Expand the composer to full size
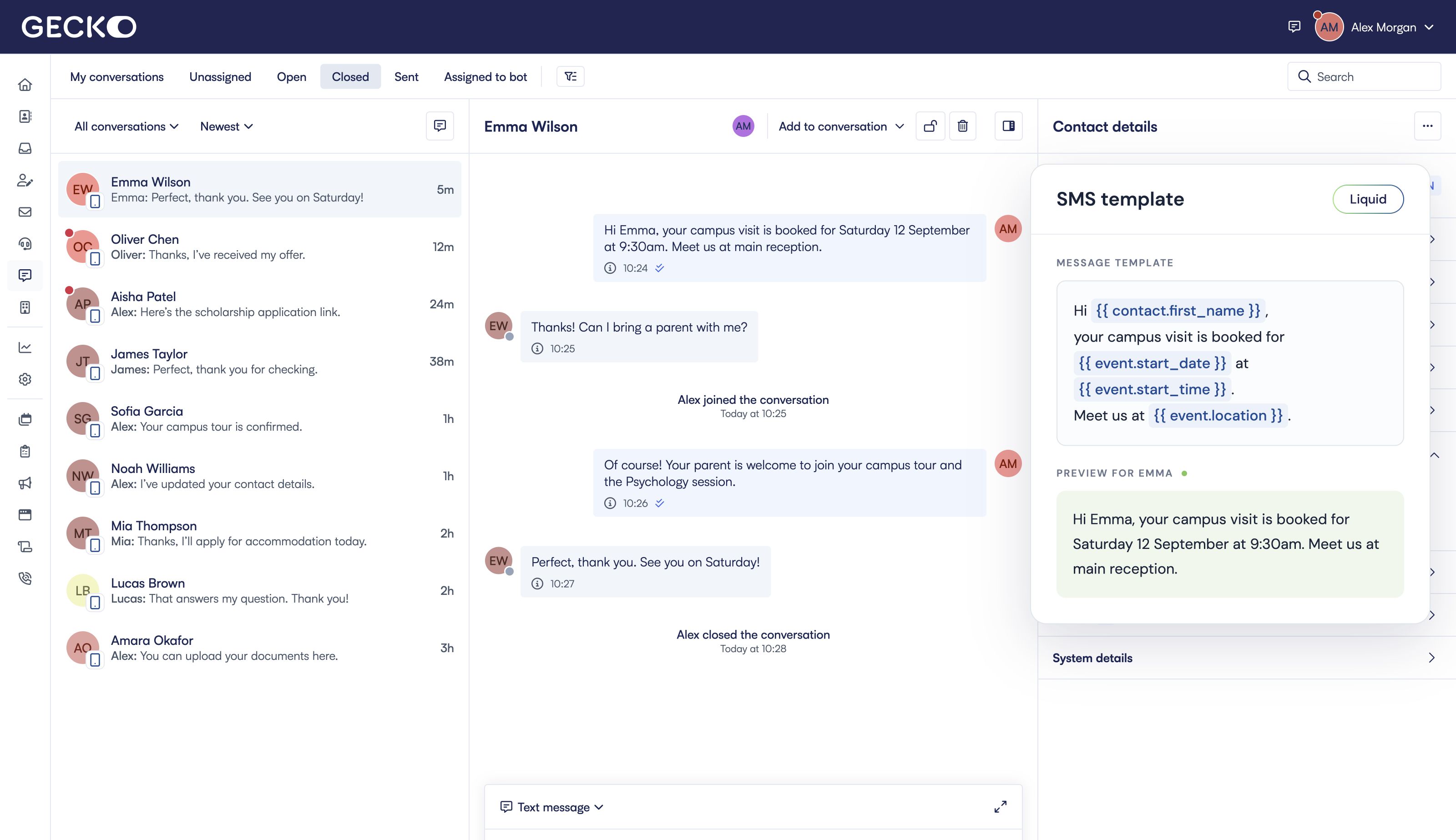 [x=1000, y=806]
